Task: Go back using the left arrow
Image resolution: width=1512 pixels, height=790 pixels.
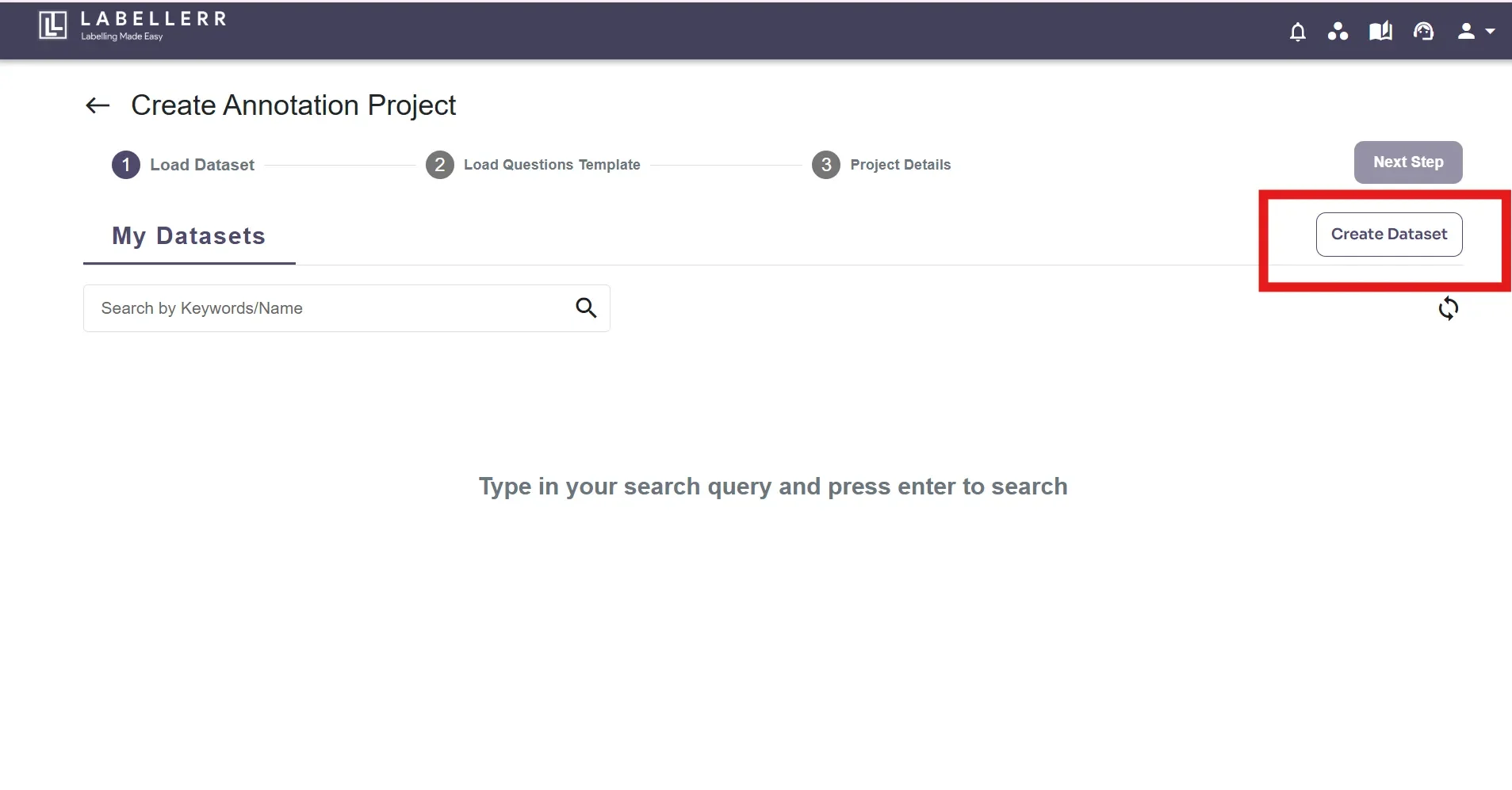Action: pyautogui.click(x=98, y=105)
